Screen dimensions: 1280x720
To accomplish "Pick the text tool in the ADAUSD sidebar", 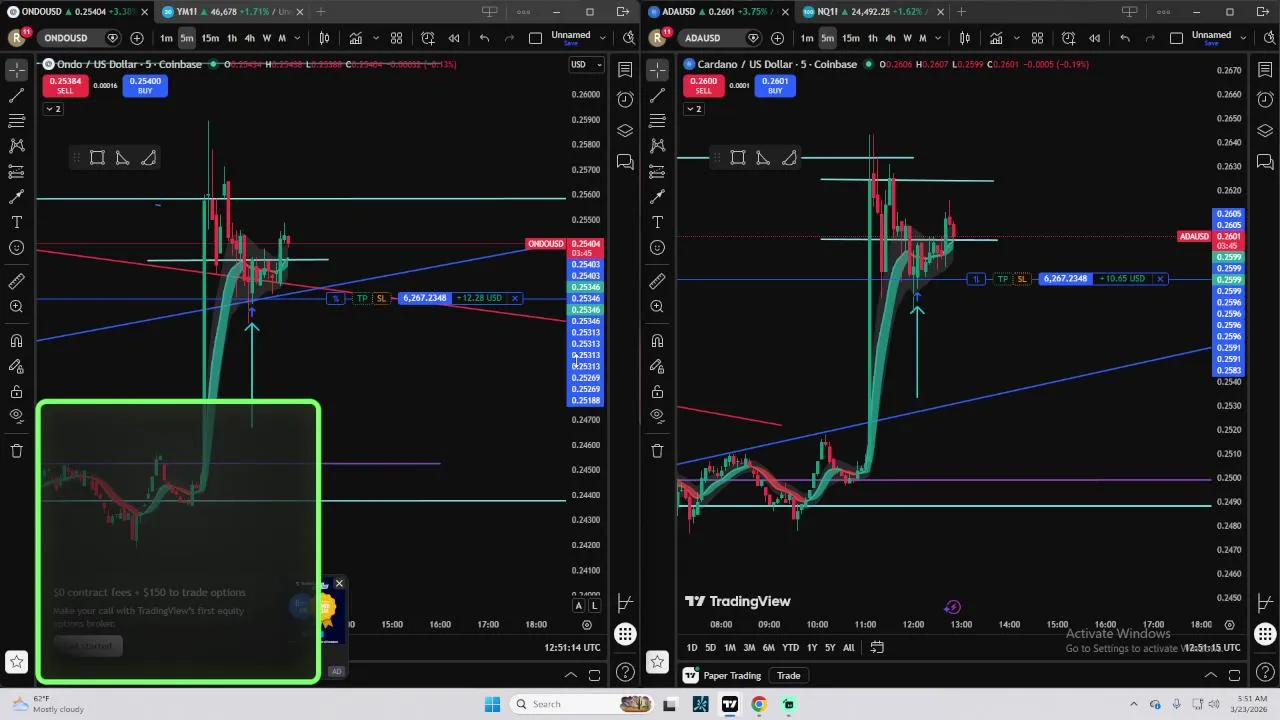I will coord(657,222).
